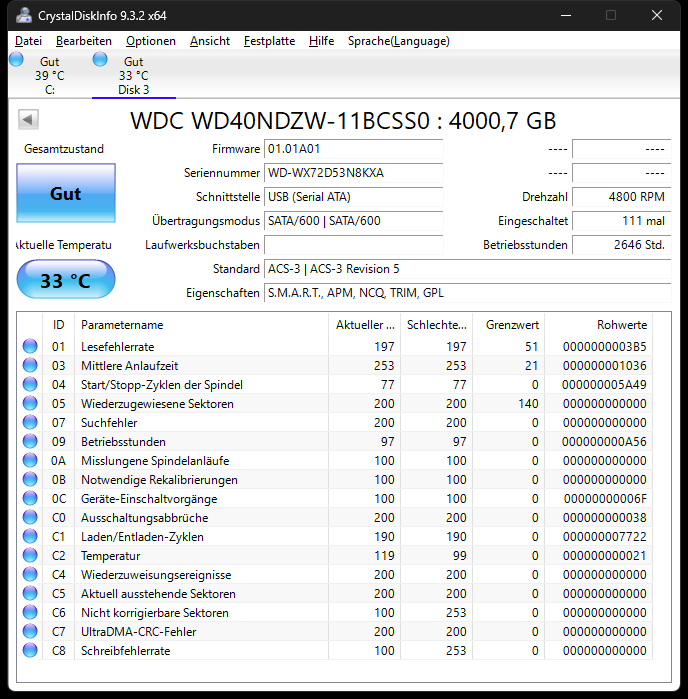Click status orb for Mittlere Anlaufzeit row
The image size is (688, 699).
point(30,366)
